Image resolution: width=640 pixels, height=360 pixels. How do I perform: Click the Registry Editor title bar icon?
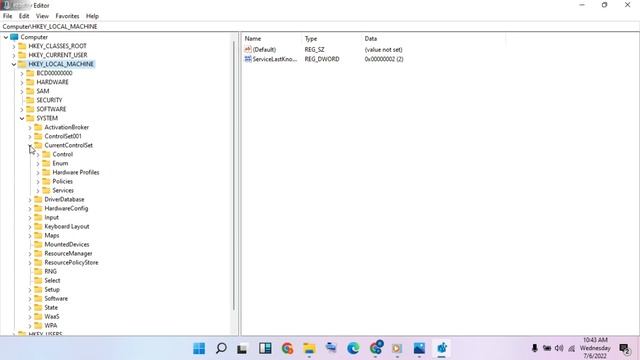7,5
